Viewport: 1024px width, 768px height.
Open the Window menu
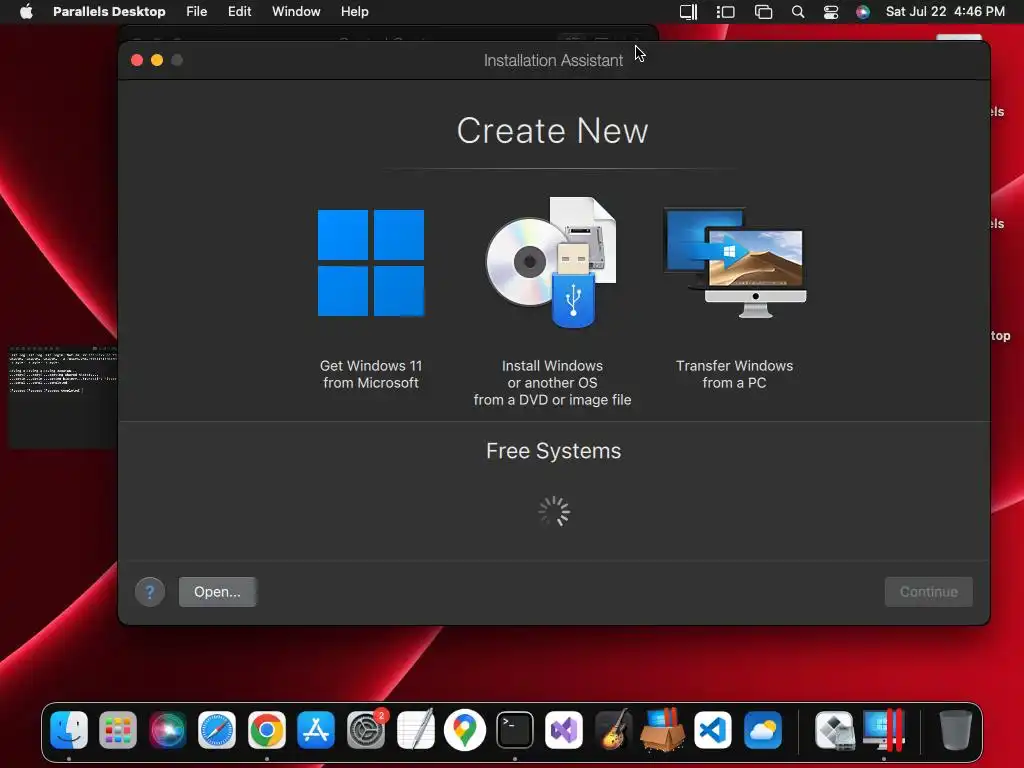coord(296,12)
